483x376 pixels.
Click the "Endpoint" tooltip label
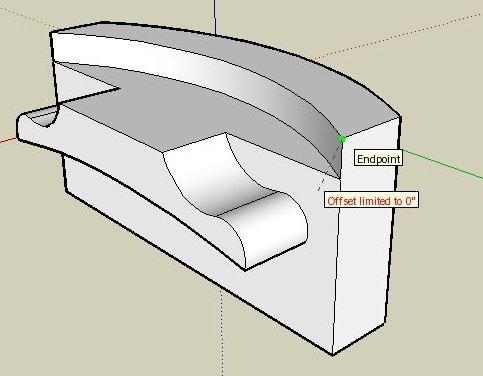pos(378,159)
